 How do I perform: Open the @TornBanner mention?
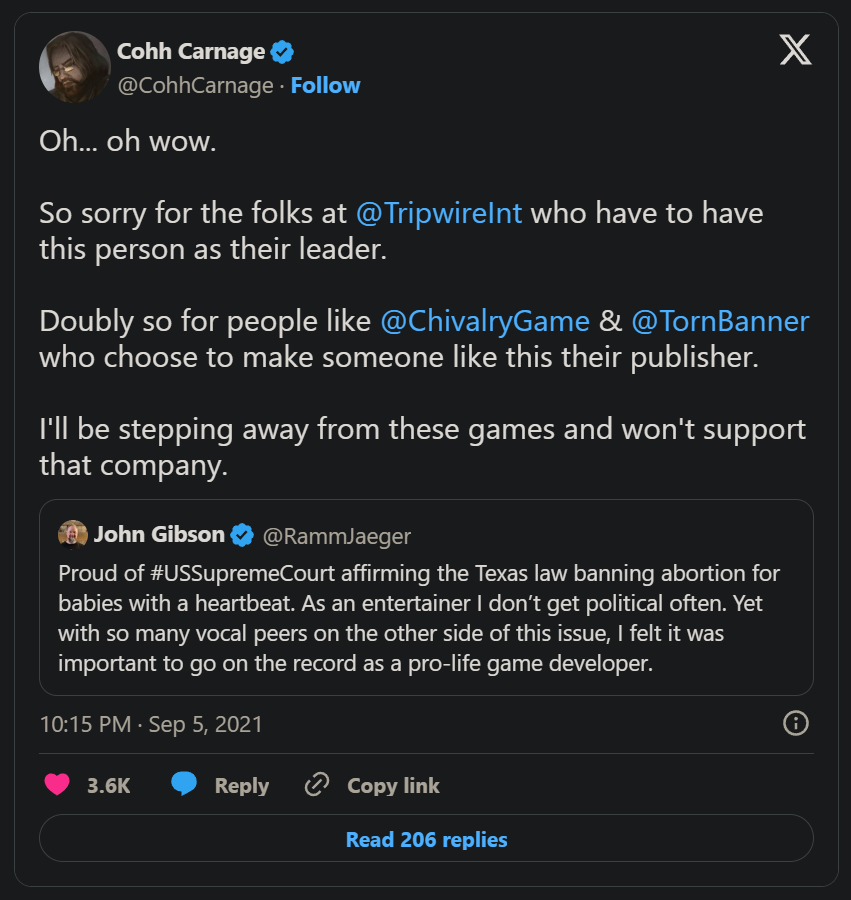(x=720, y=321)
